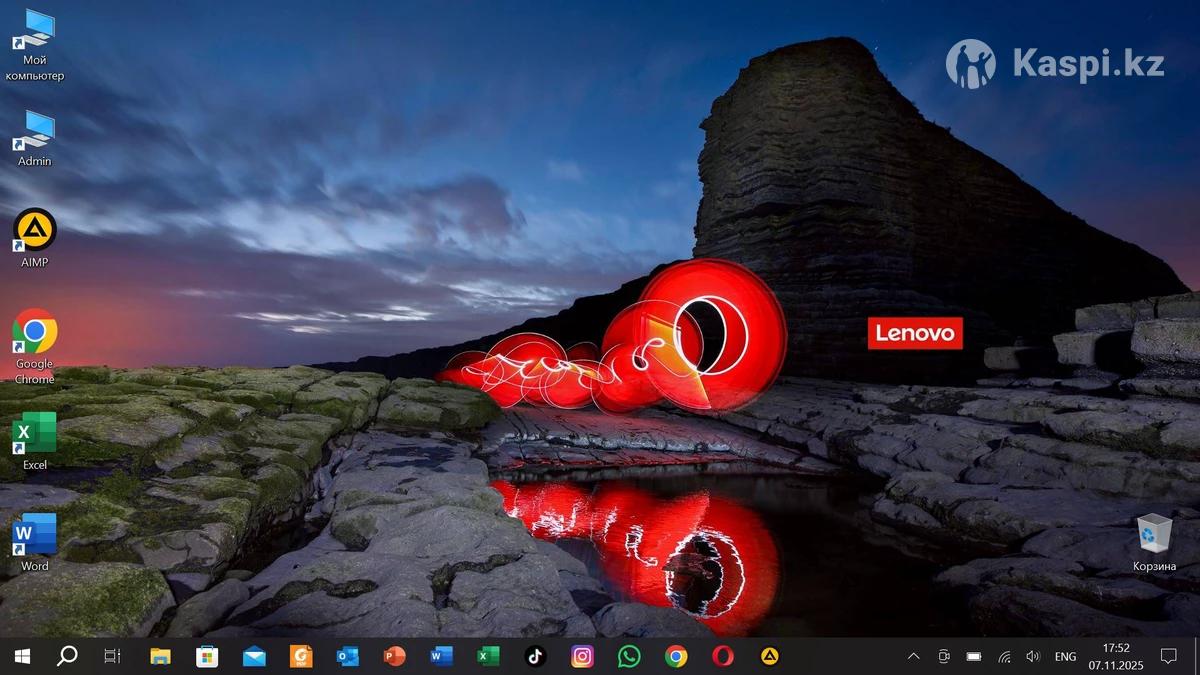Open Outlook from the taskbar
The width and height of the screenshot is (1200, 675).
coord(348,656)
